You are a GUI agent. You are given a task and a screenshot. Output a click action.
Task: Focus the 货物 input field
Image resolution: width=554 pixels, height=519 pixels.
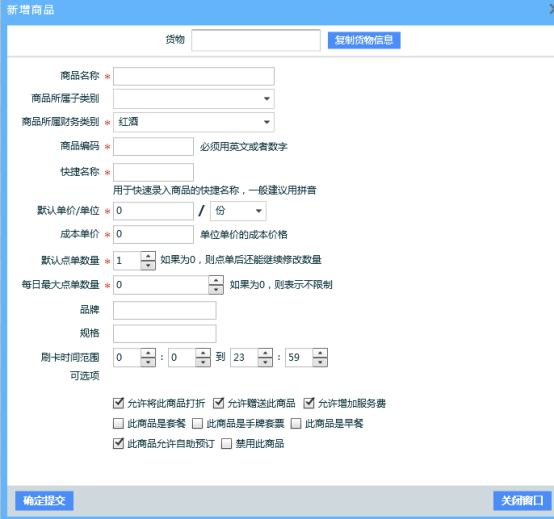(256, 40)
